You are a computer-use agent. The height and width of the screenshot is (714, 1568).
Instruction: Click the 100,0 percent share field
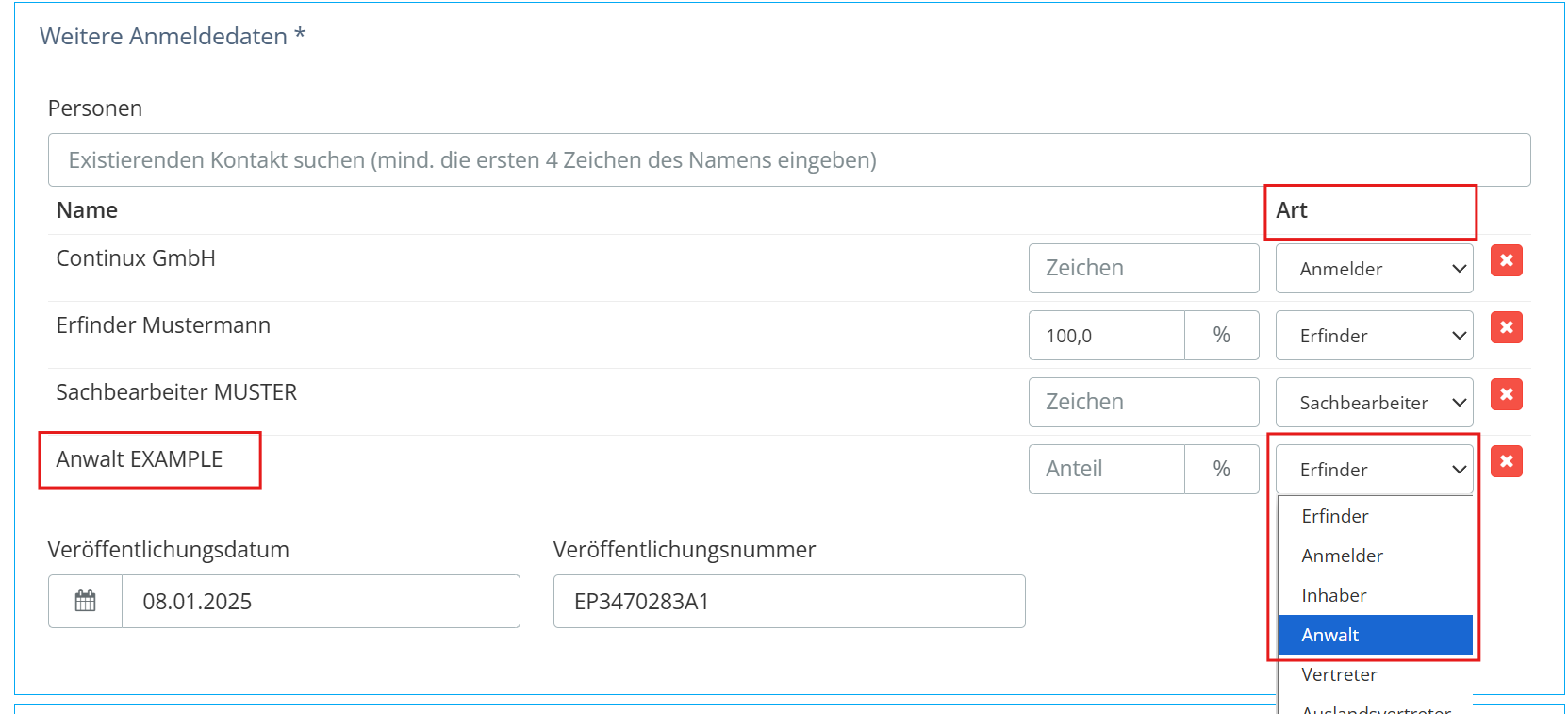1106,336
